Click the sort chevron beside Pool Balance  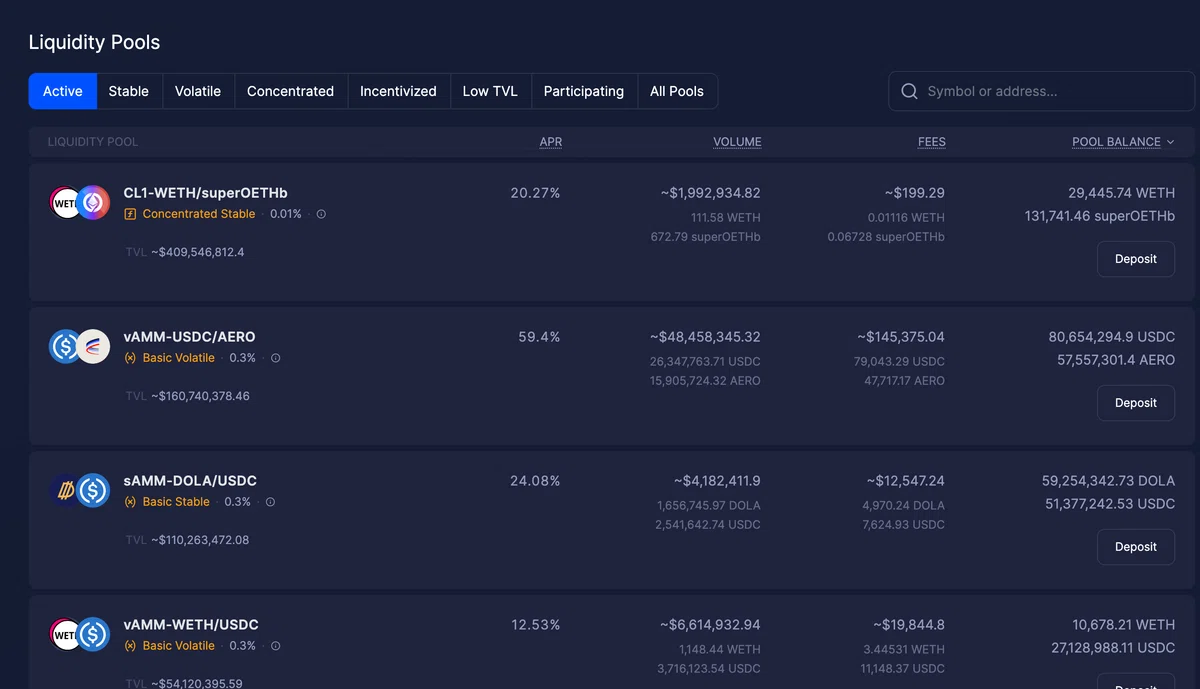point(1170,142)
